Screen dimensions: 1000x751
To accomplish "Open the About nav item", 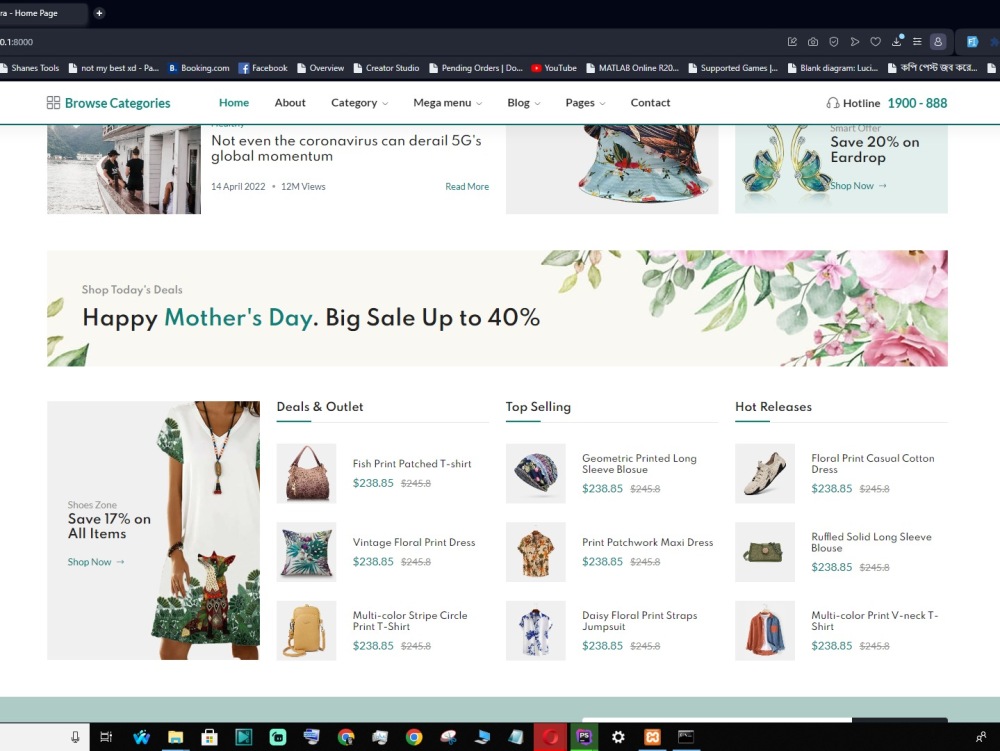I will 290,103.
